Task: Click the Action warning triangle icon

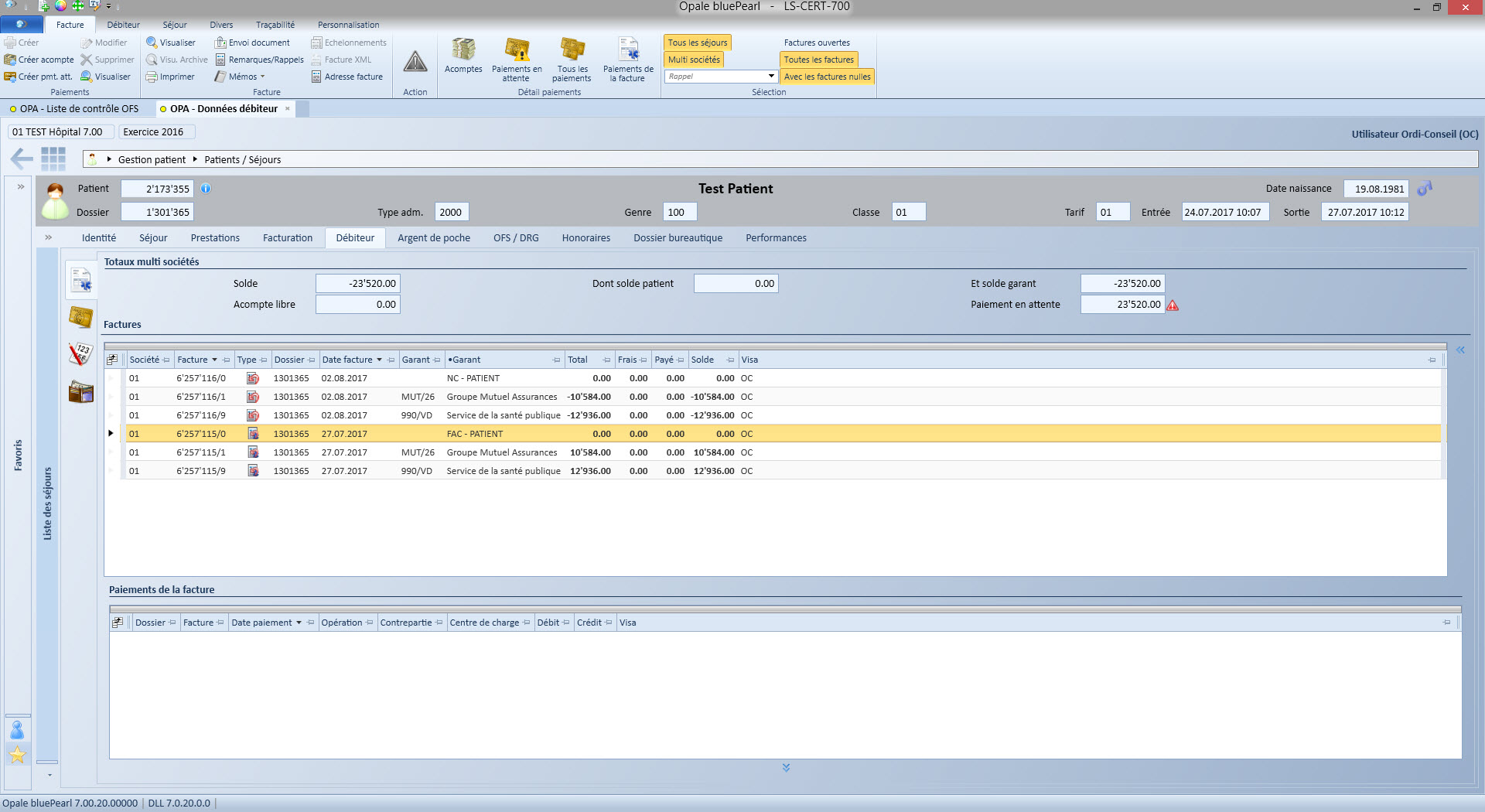Action: point(415,62)
